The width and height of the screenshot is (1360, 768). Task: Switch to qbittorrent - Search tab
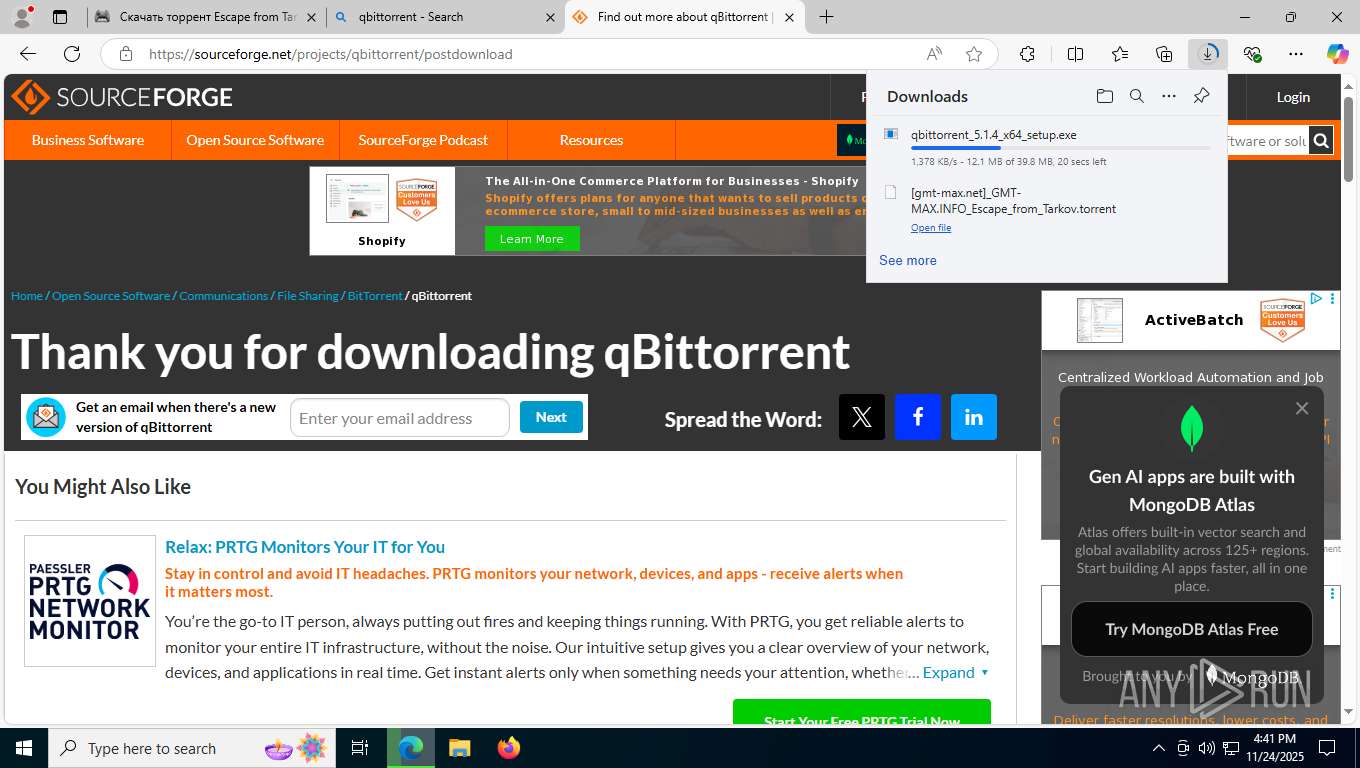coord(445,17)
